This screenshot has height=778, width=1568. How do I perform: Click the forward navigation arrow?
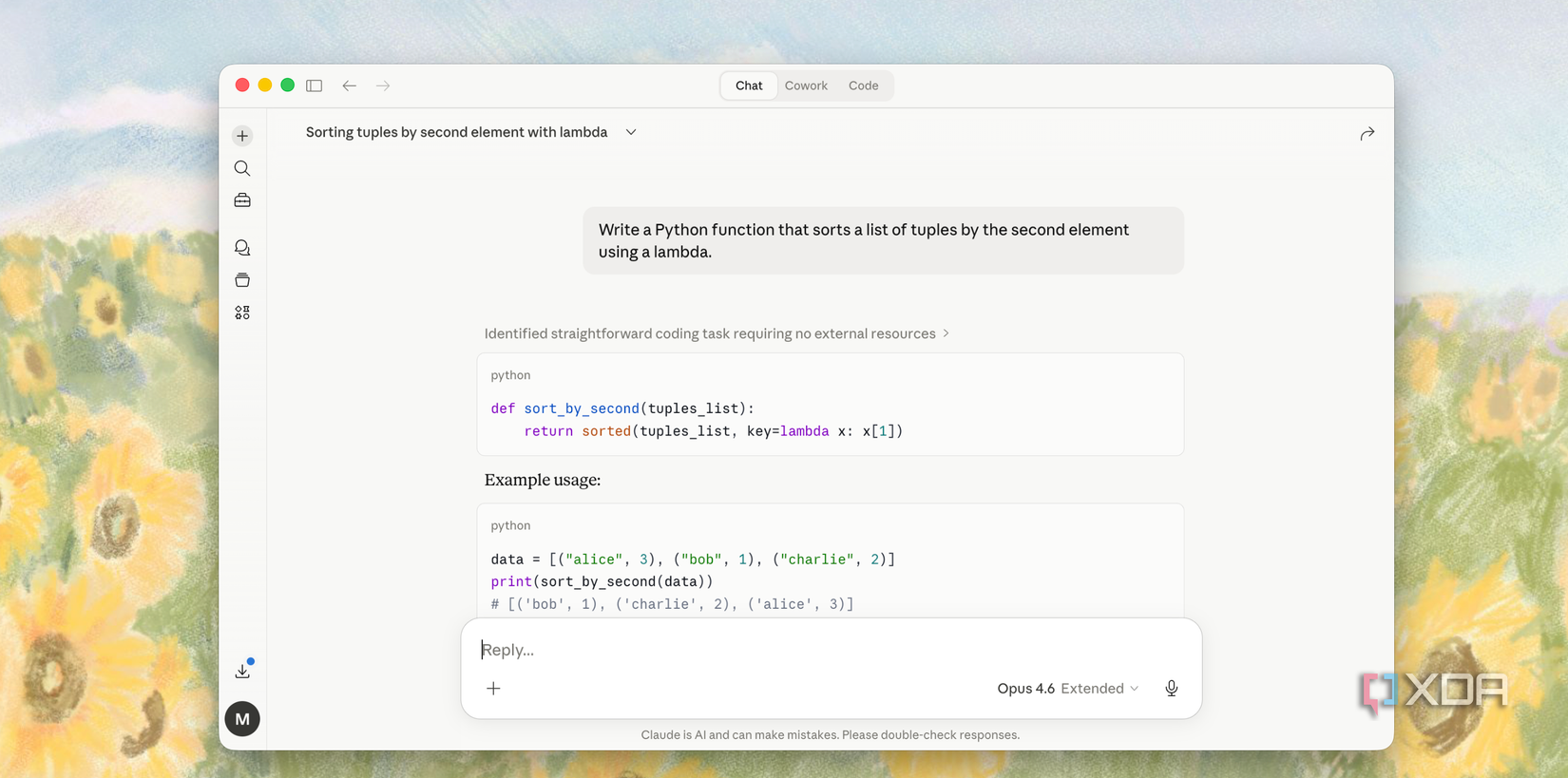pyautogui.click(x=383, y=85)
